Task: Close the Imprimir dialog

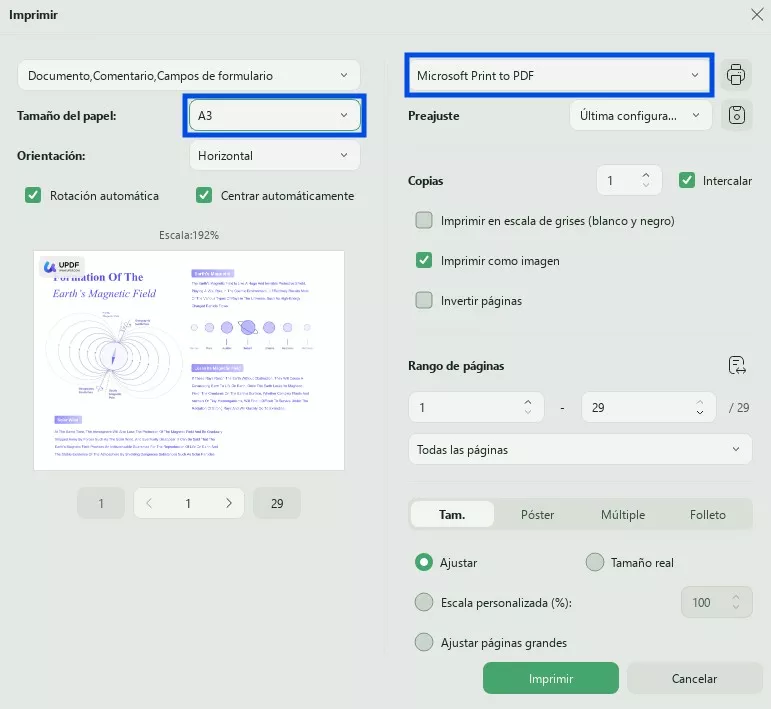Action: coord(757,14)
